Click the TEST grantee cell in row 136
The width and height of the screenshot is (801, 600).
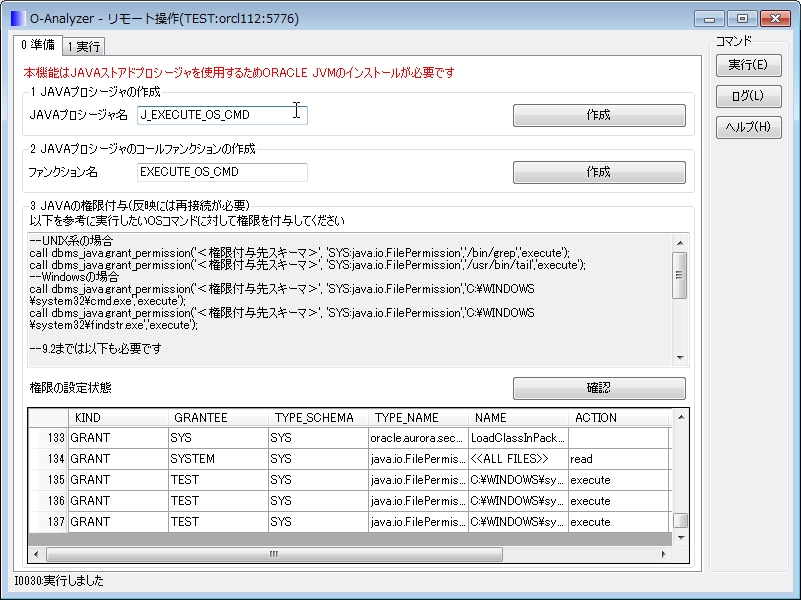(x=218, y=501)
